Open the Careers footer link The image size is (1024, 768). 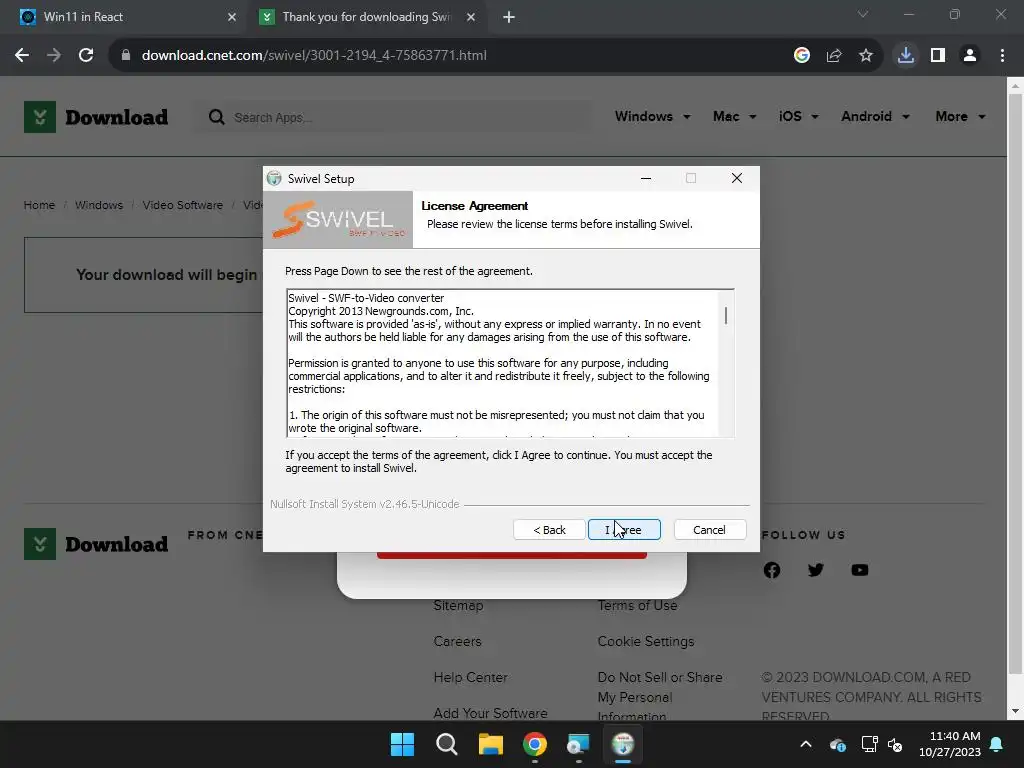457,641
